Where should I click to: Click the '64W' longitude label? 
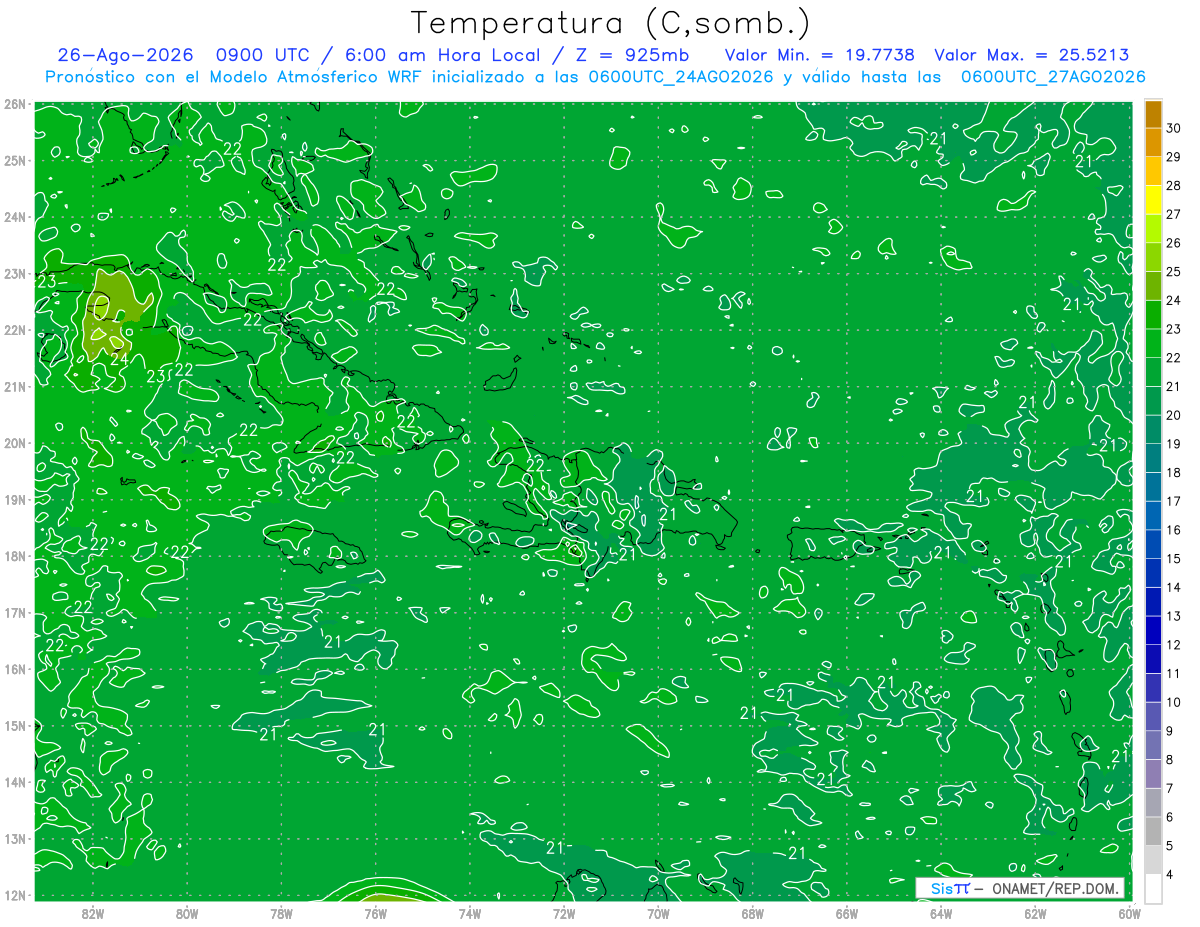(x=941, y=913)
